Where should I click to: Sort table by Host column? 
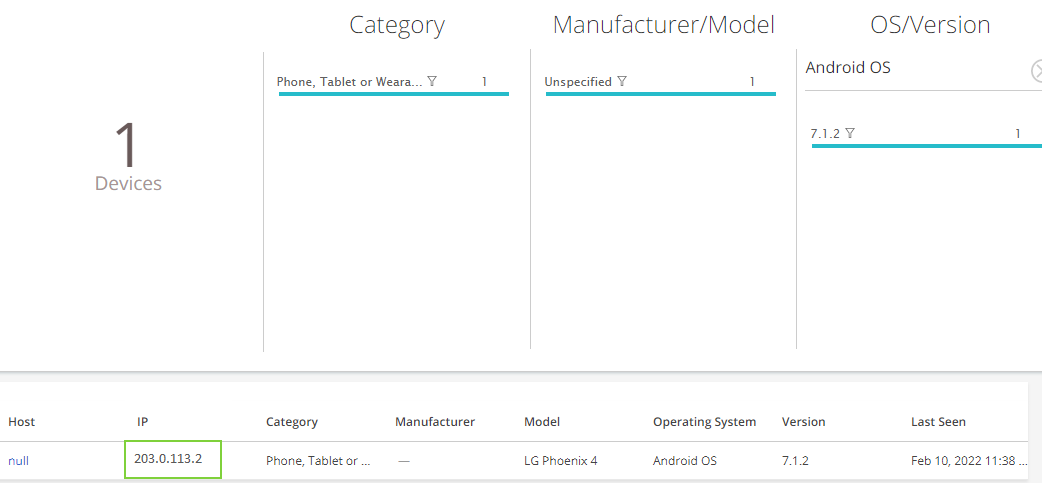coord(22,422)
